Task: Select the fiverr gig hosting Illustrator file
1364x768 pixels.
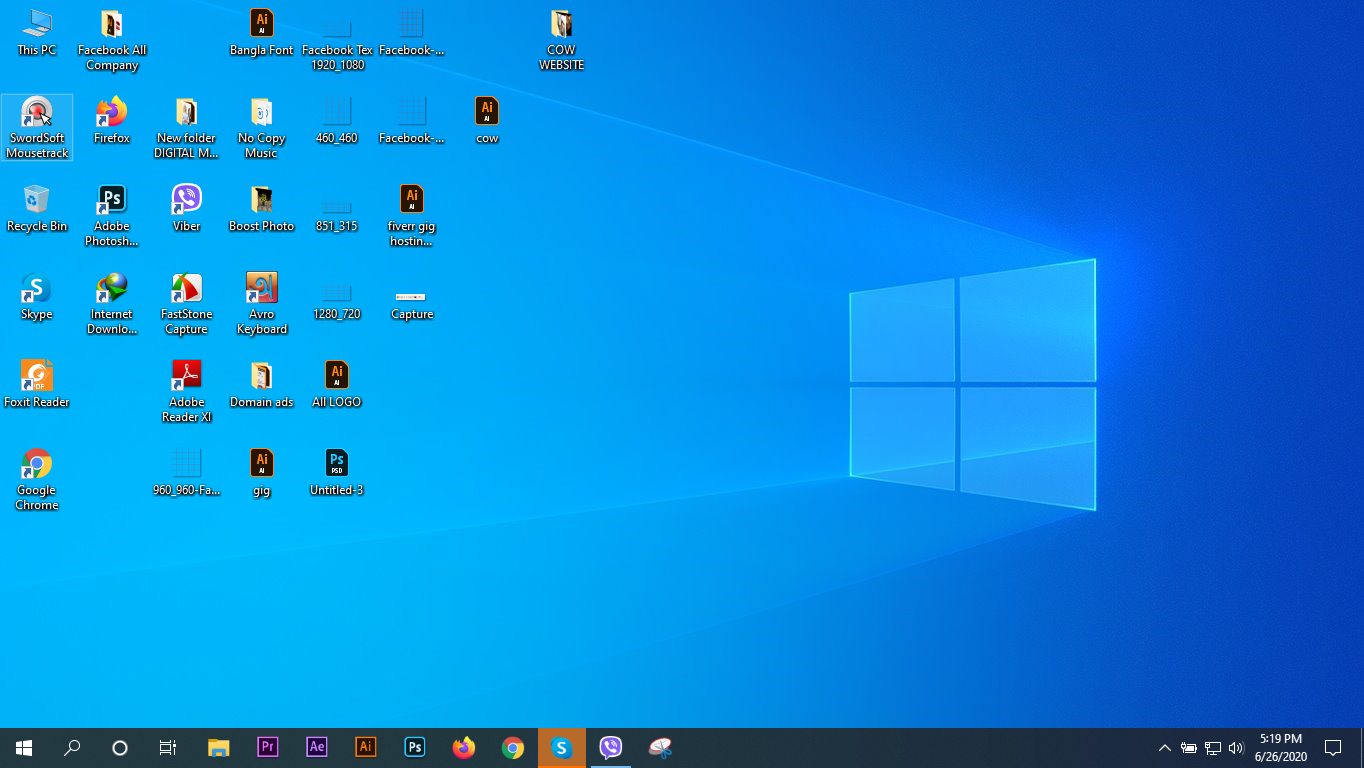Action: pos(412,216)
